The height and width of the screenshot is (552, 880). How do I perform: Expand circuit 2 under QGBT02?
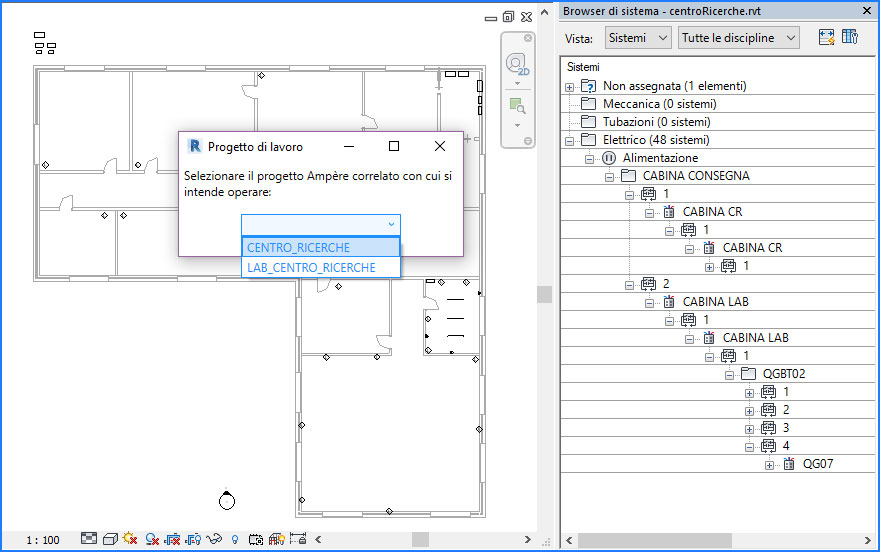pos(749,411)
